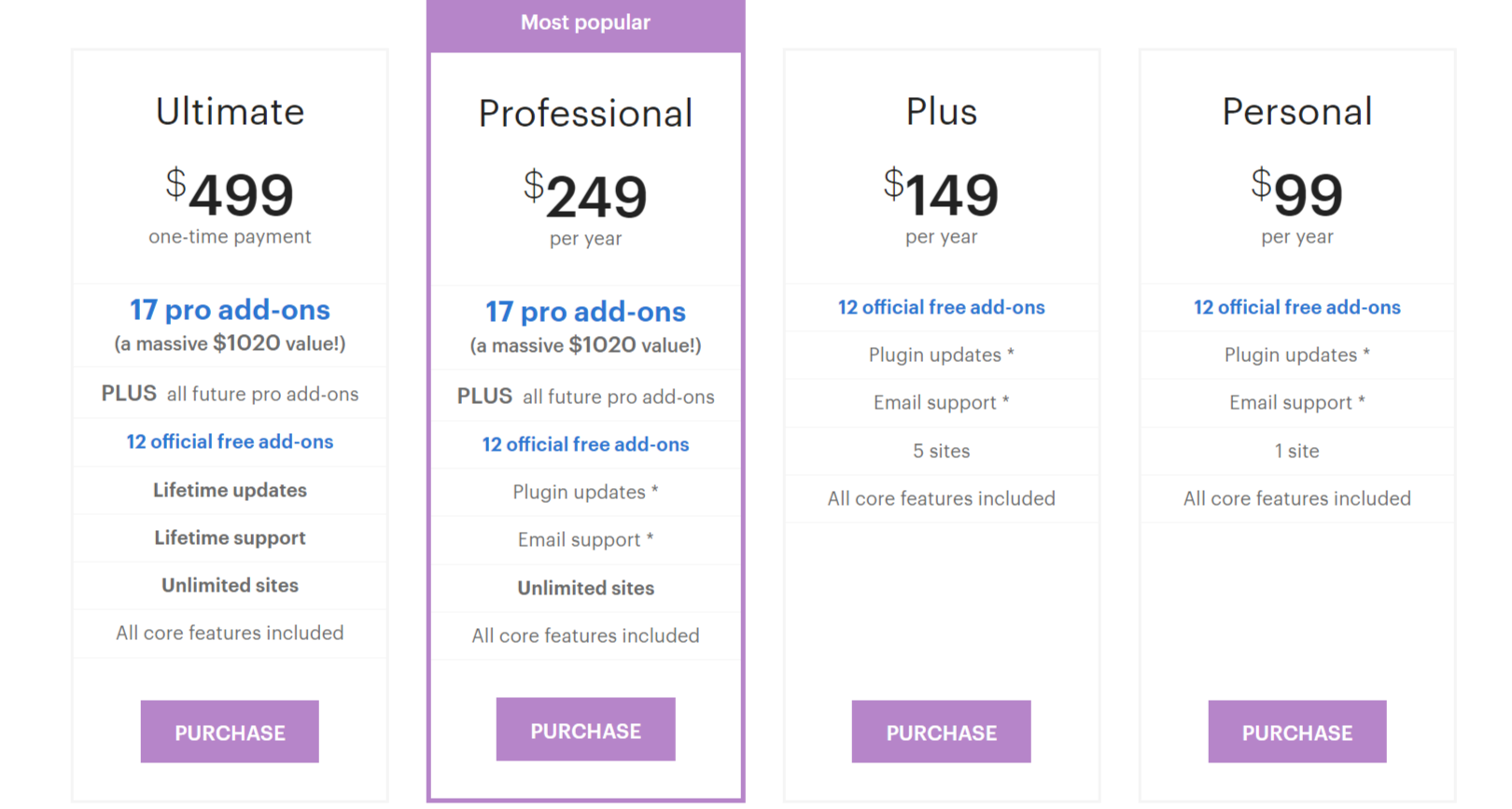Open the 17 pro add-ons link in Professional
Viewport: 1512px width, 809px height.
click(x=585, y=311)
